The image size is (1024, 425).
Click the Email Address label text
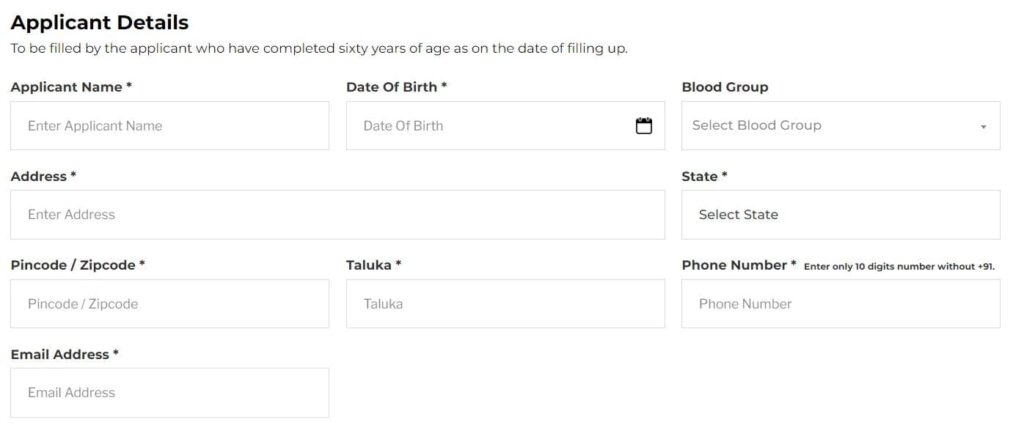click(60, 354)
